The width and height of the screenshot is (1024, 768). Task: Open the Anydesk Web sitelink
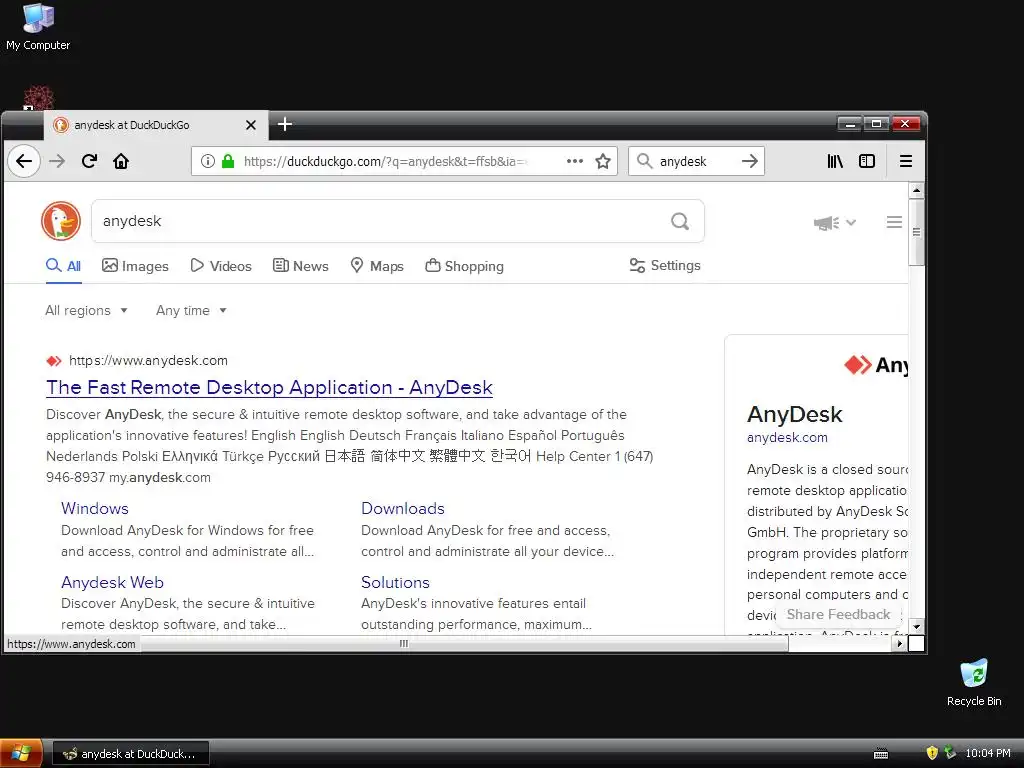coord(112,582)
